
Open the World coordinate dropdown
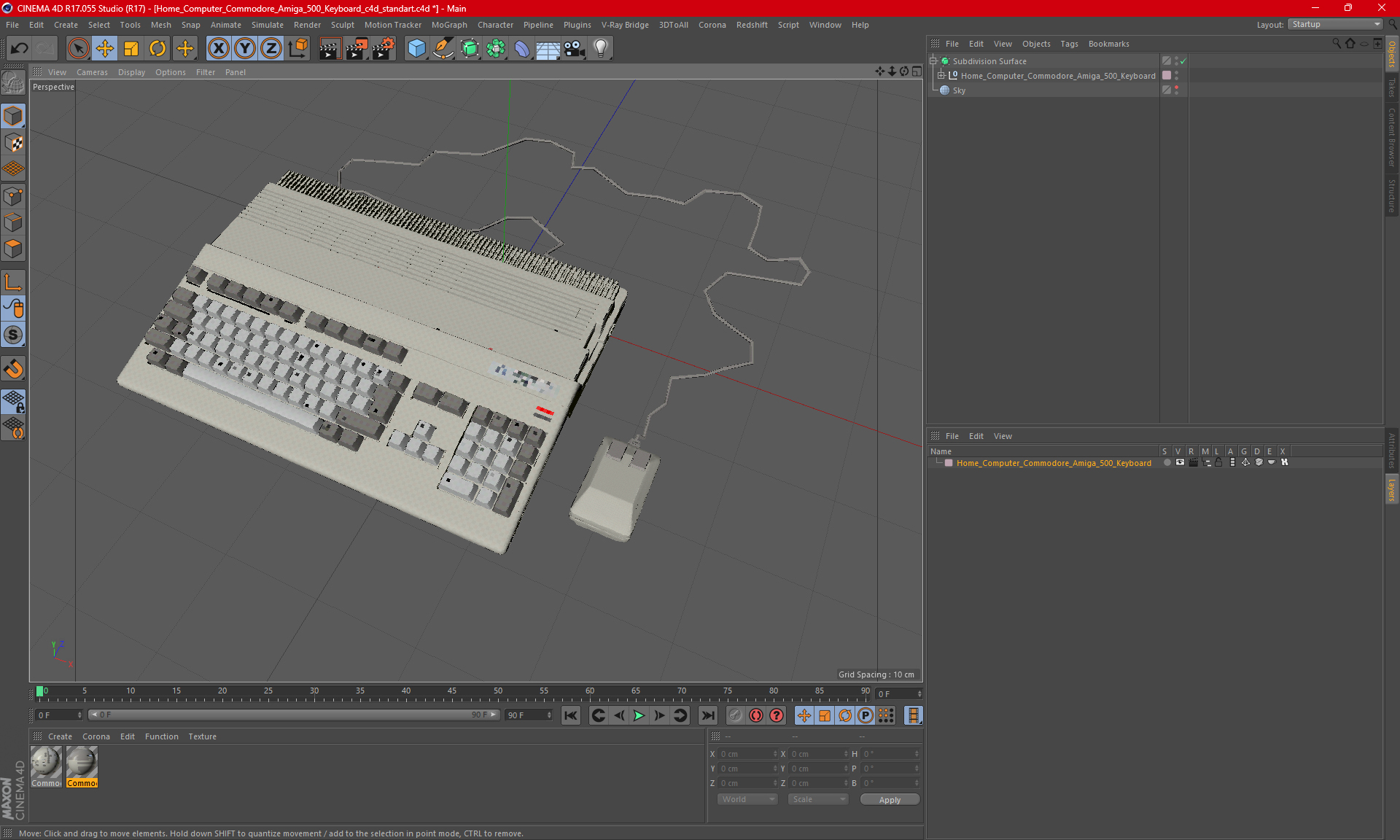point(747,799)
